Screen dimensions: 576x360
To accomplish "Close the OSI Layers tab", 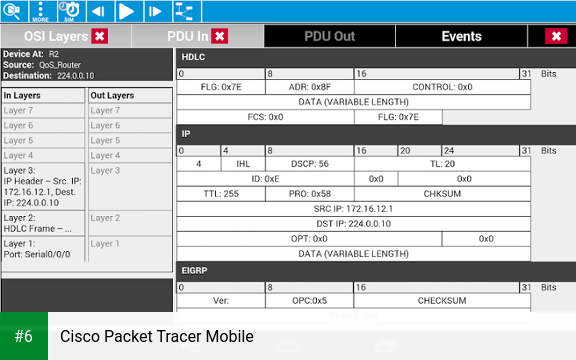I will (x=100, y=36).
